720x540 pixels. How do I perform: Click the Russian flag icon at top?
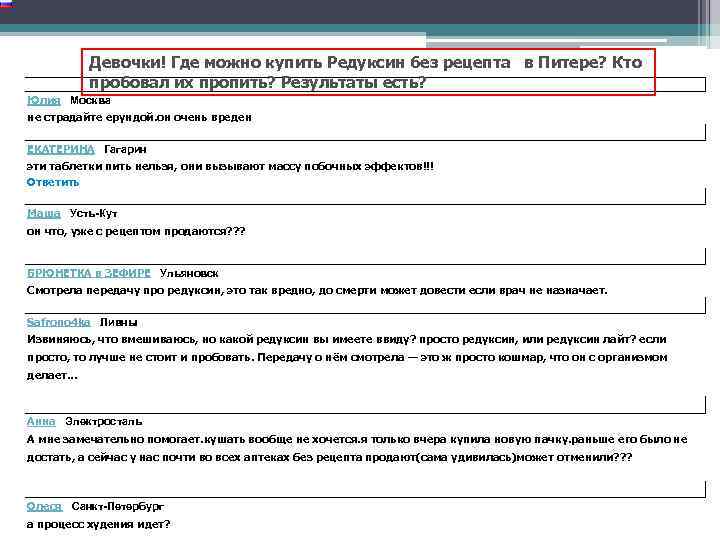(x=7, y=4)
